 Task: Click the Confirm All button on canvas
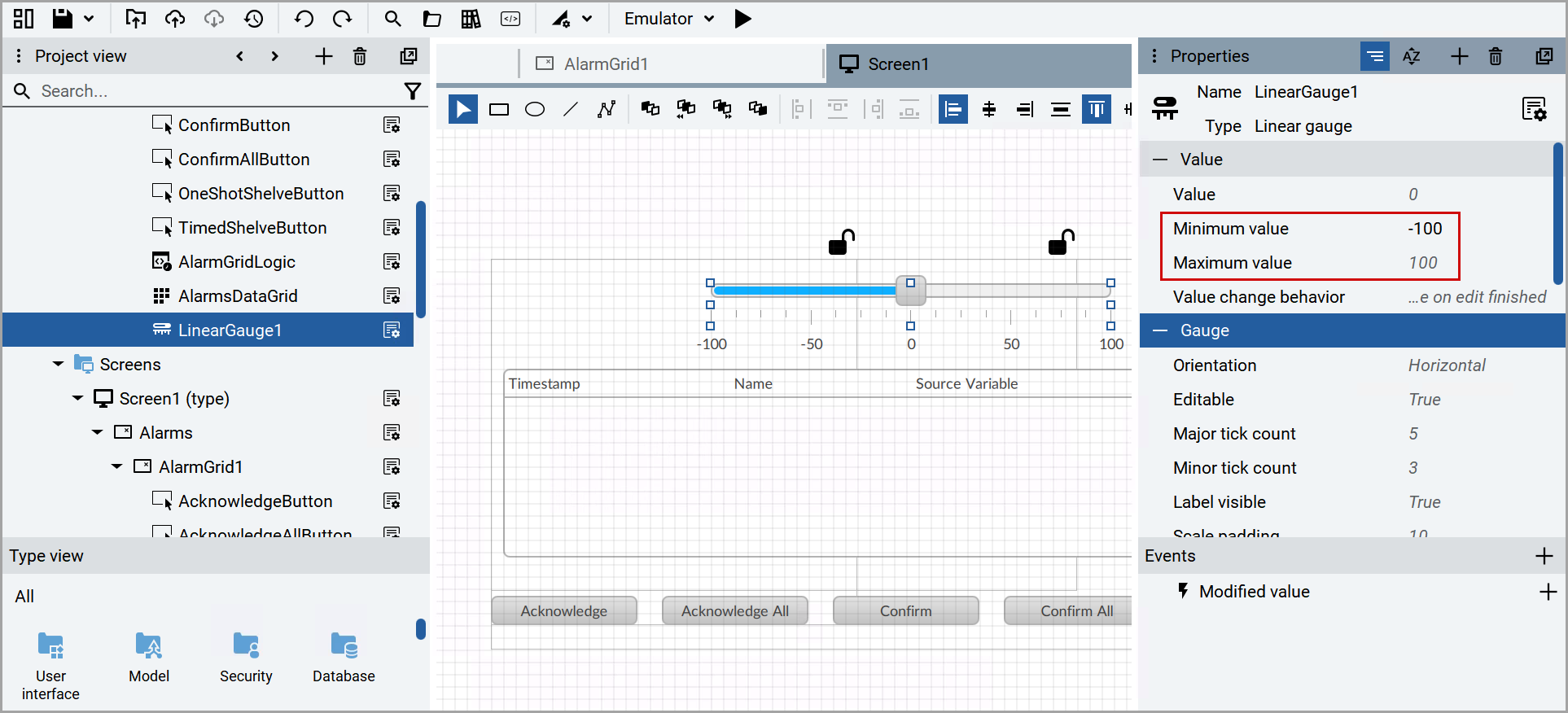[x=1068, y=610]
